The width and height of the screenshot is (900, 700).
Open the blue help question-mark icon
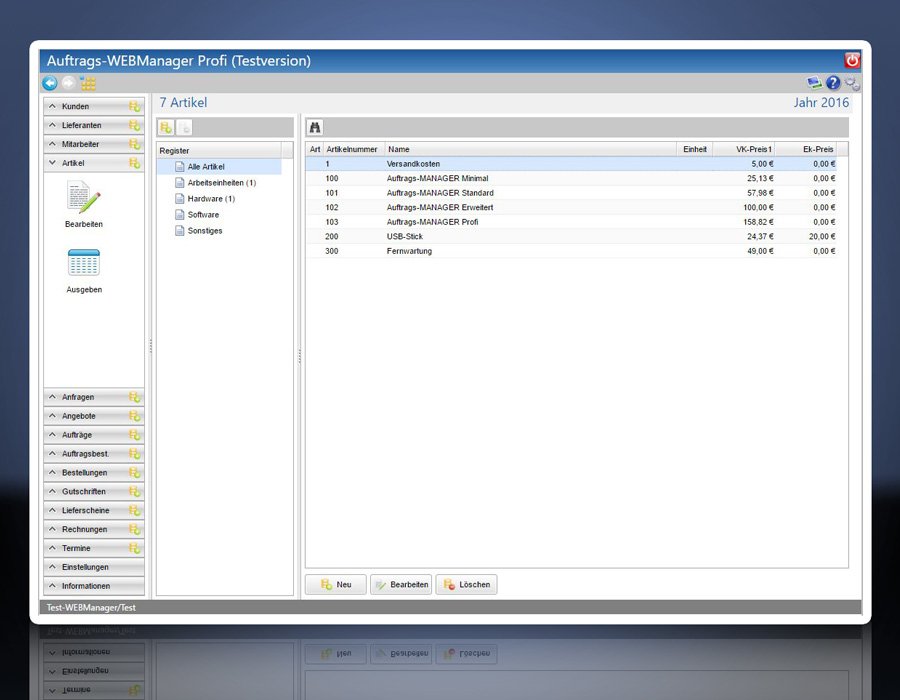point(833,83)
